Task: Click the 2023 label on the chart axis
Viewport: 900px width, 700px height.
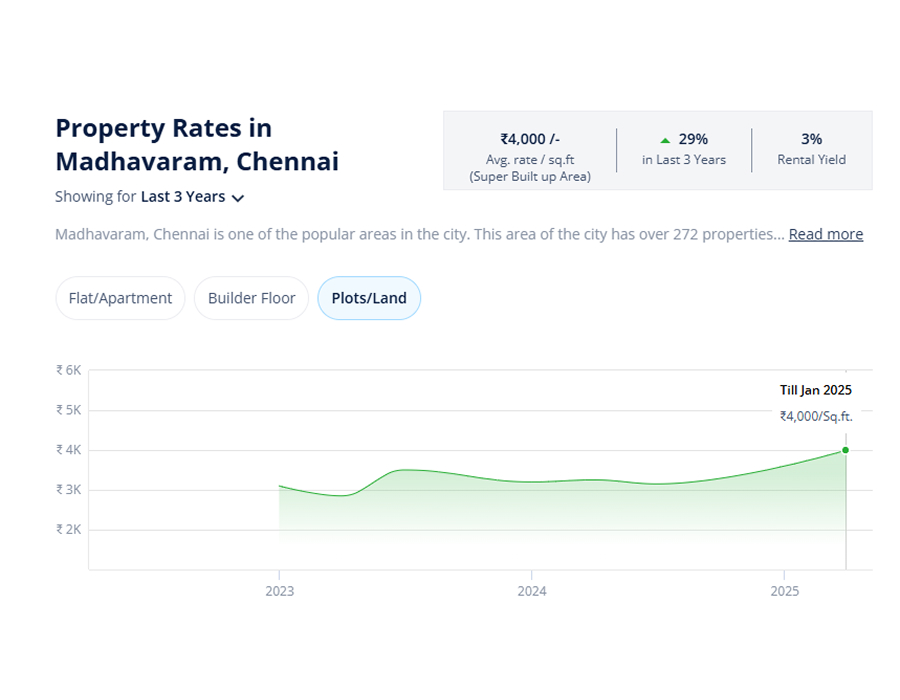Action: [279, 591]
